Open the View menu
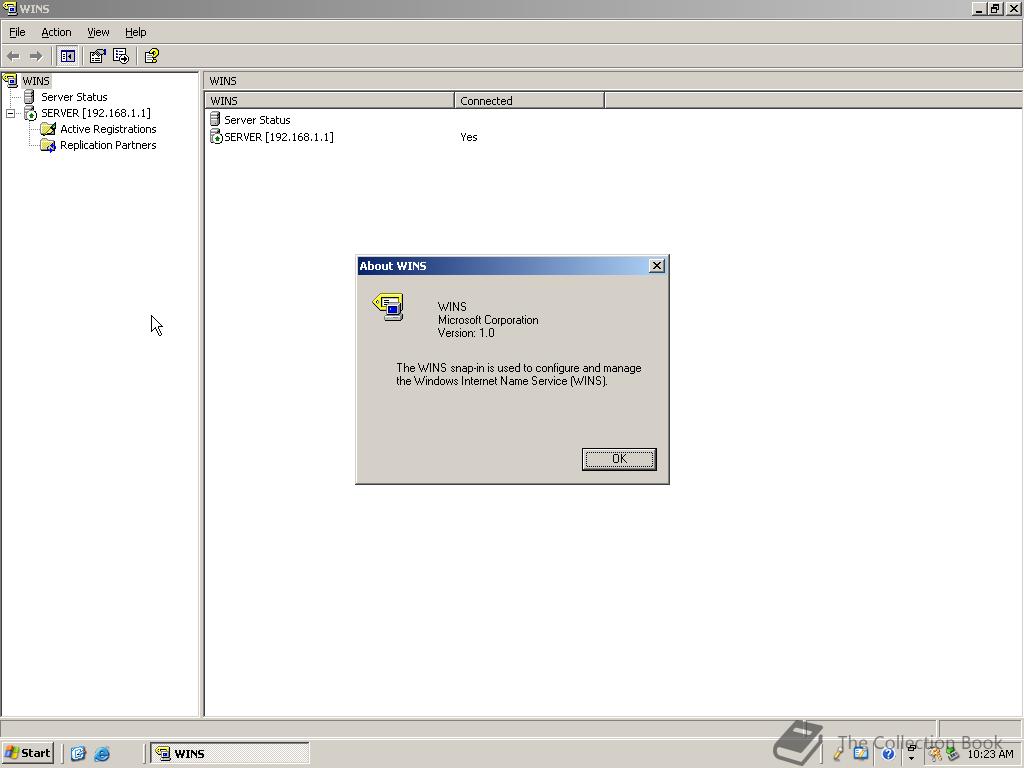 coord(98,32)
